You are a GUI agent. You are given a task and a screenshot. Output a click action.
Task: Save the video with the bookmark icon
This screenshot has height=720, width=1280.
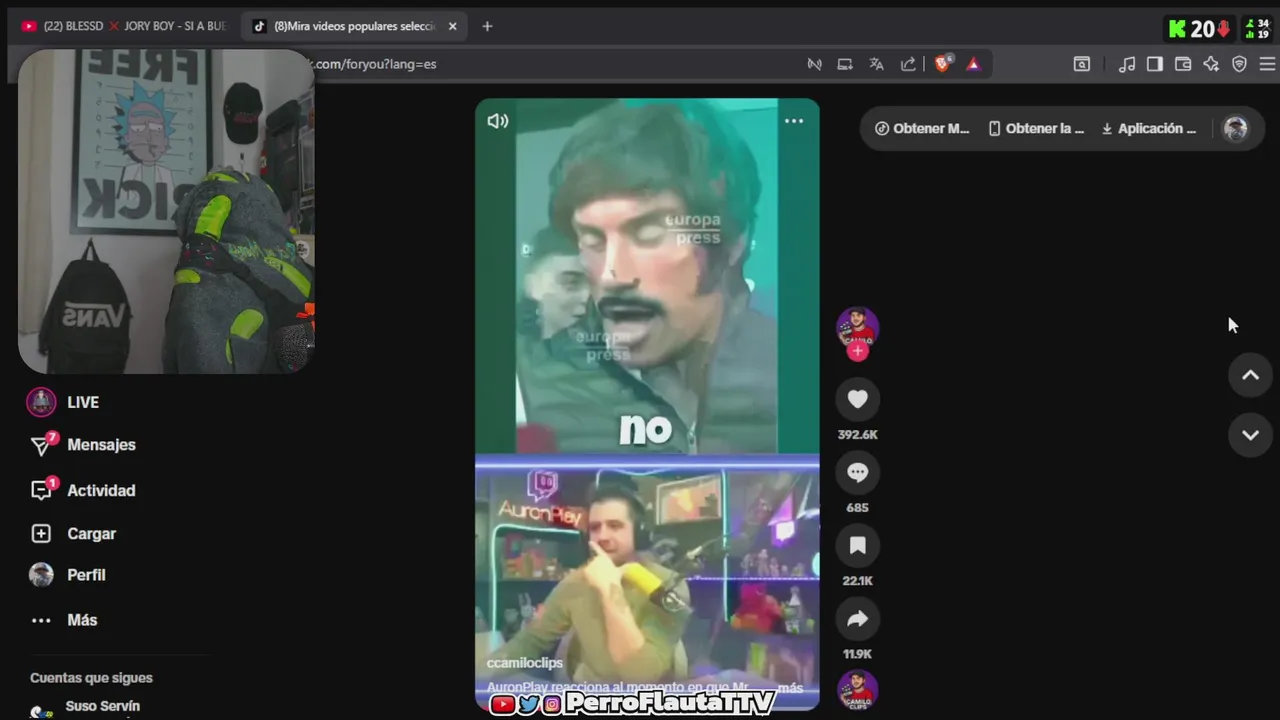(857, 546)
